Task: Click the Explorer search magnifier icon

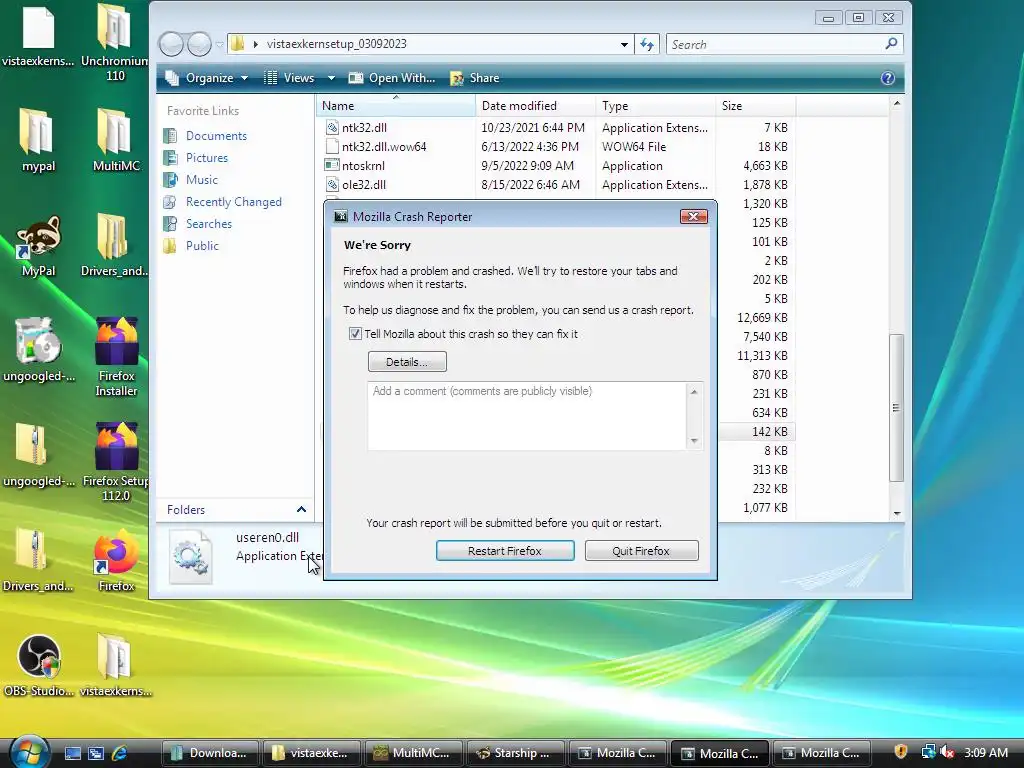Action: [891, 44]
